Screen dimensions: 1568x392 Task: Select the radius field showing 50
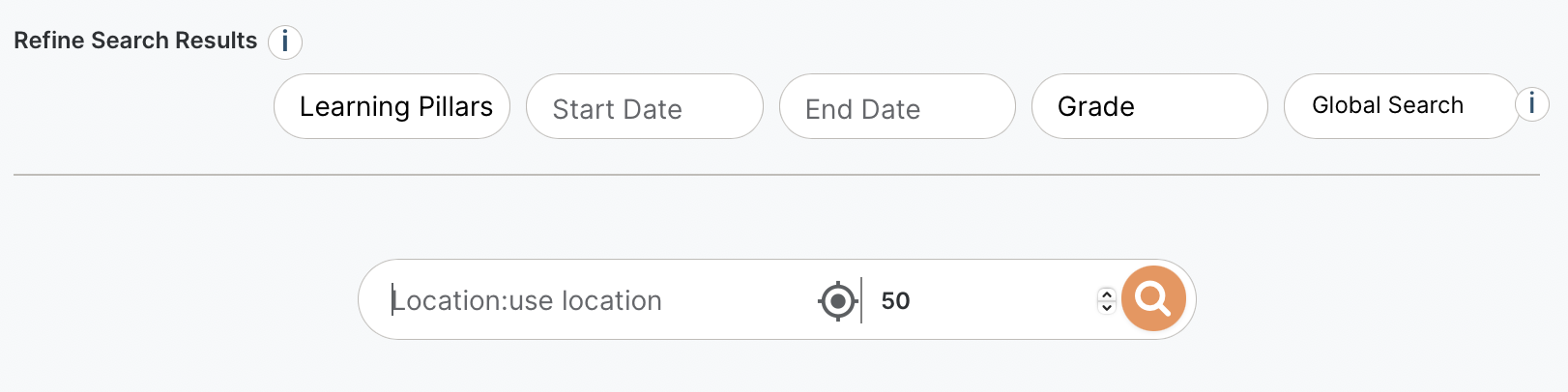(x=976, y=300)
